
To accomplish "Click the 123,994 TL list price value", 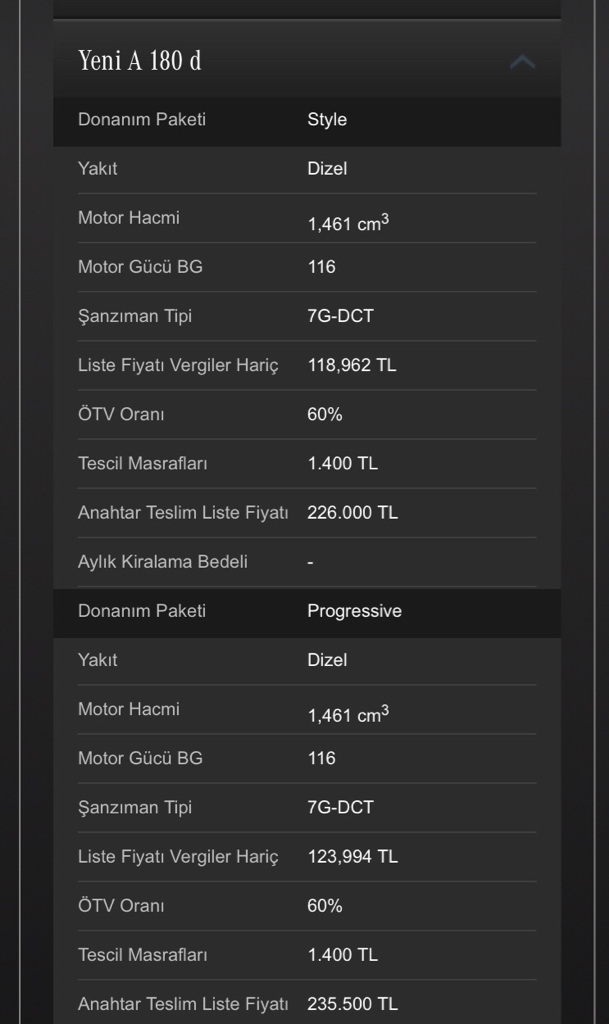I will click(352, 857).
